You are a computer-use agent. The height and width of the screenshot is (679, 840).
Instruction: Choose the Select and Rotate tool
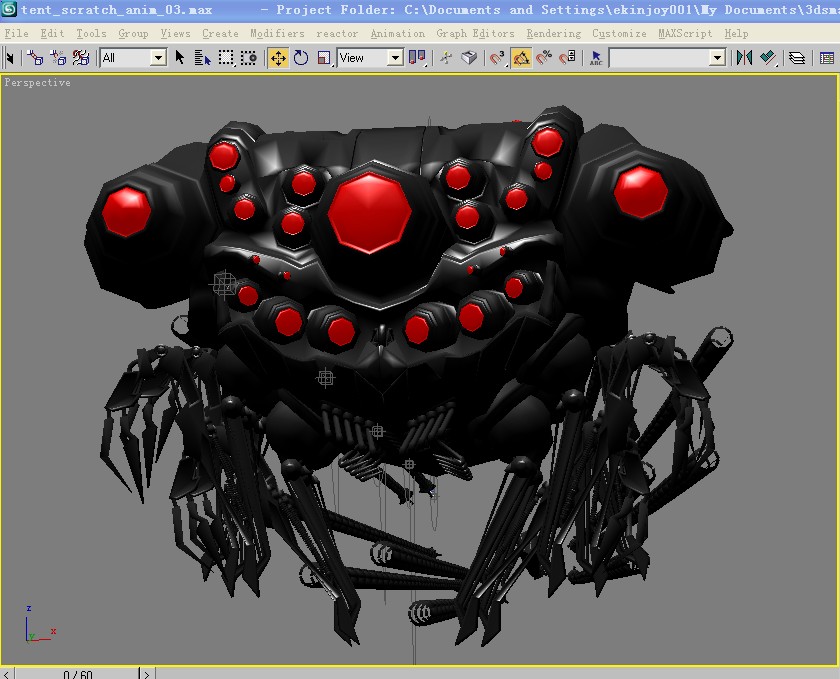coord(301,58)
